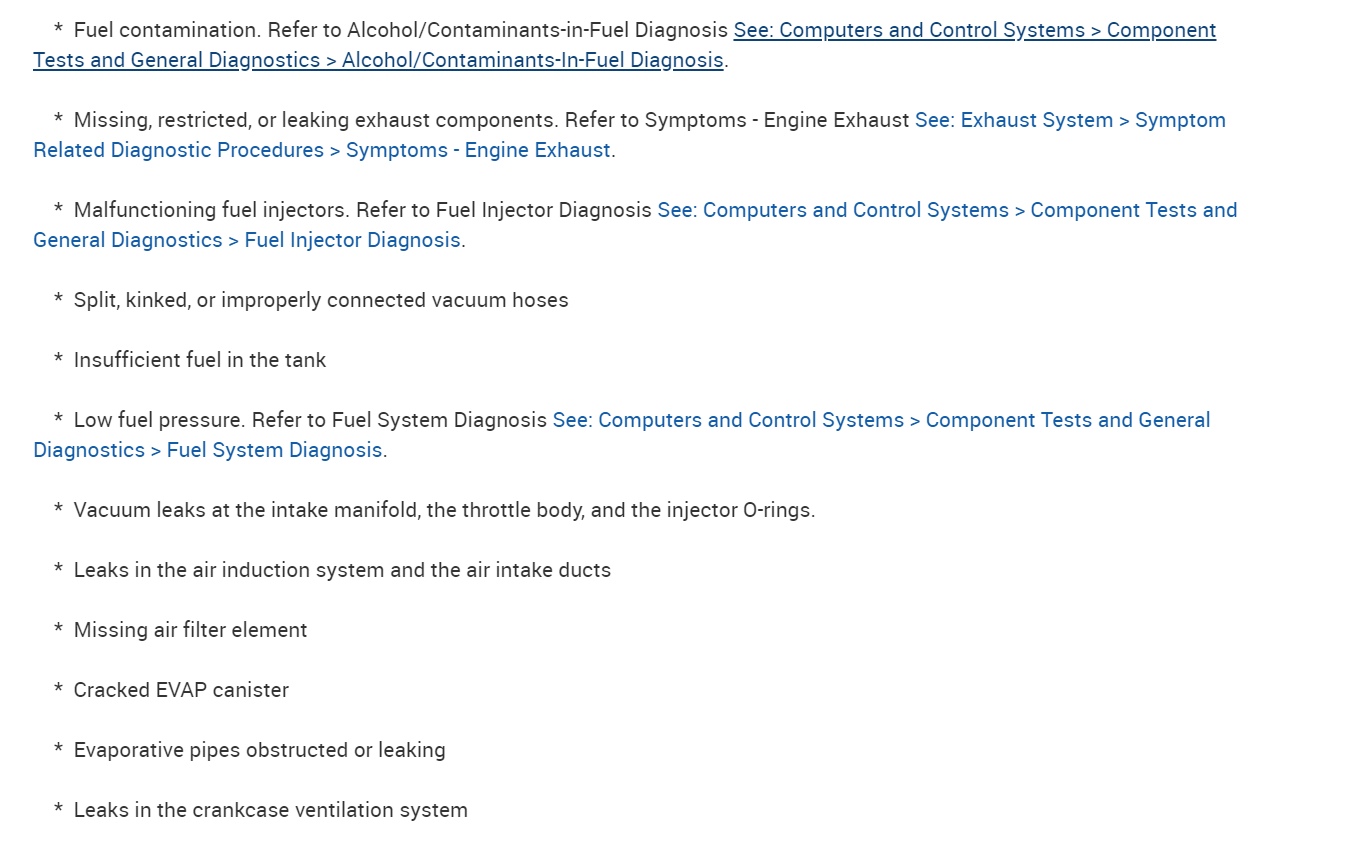1346x845 pixels.
Task: Click 'Vacuum leaks at the intake manifold' line
Action: pos(444,510)
